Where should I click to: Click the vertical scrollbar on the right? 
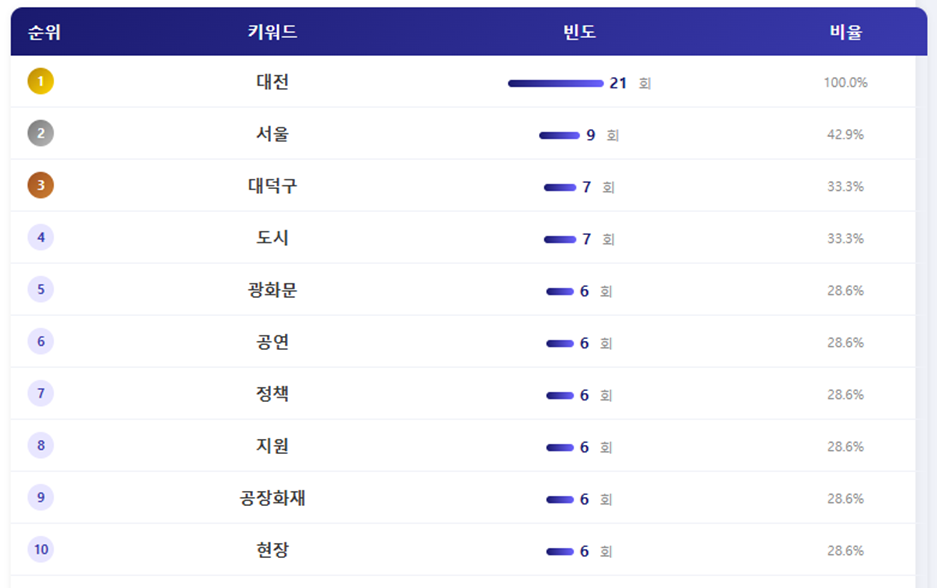(921, 300)
